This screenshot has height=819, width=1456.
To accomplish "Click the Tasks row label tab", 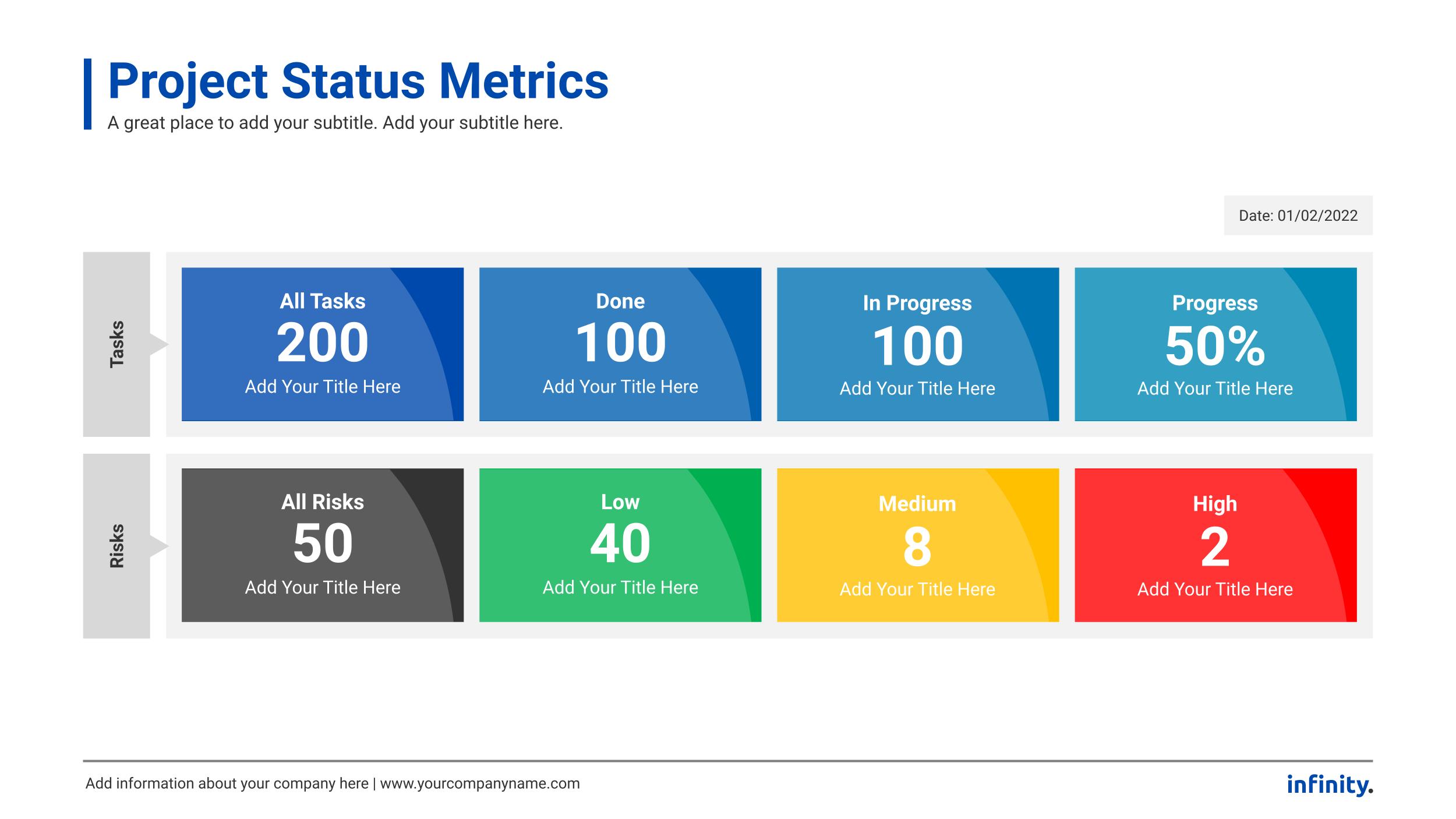I will (x=116, y=344).
